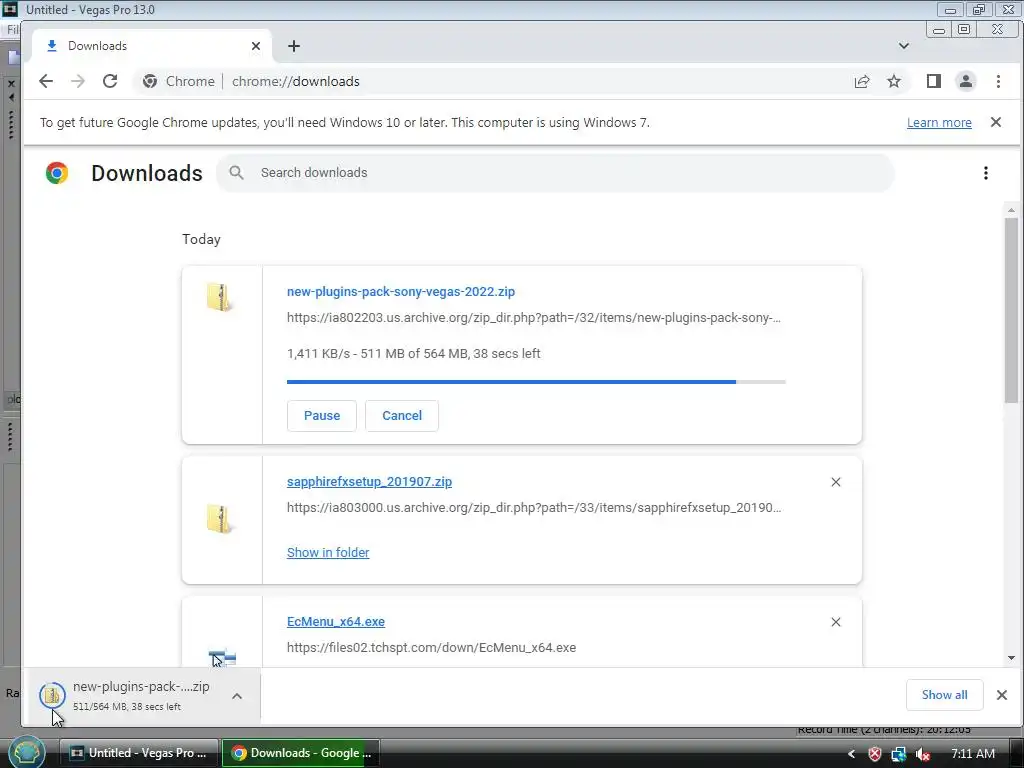Click the muted volume tray icon
Image resolution: width=1024 pixels, height=768 pixels.
point(923,754)
